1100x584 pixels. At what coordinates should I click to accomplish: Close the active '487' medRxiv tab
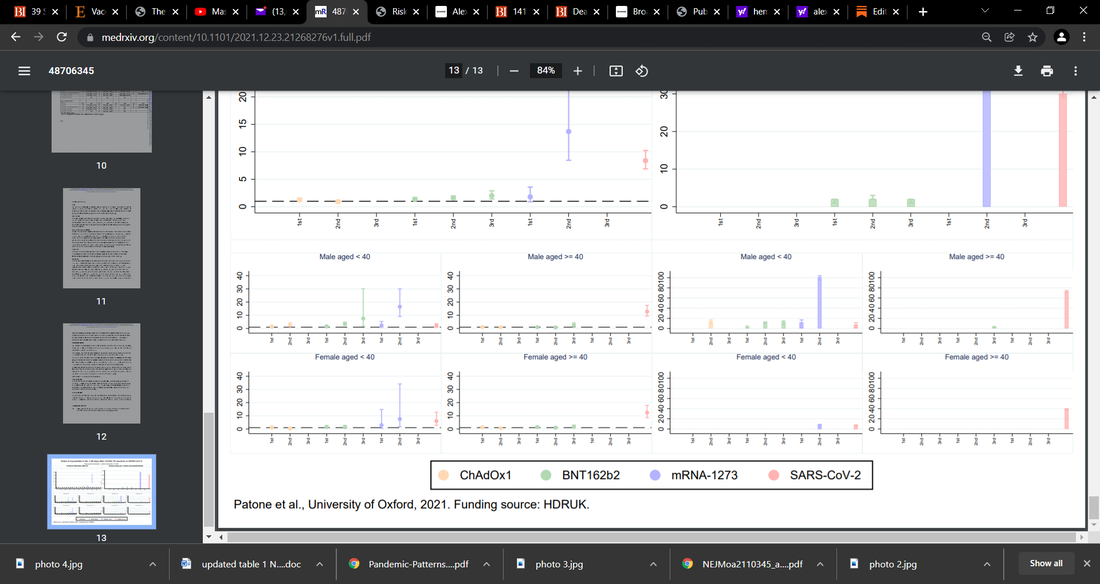356,12
